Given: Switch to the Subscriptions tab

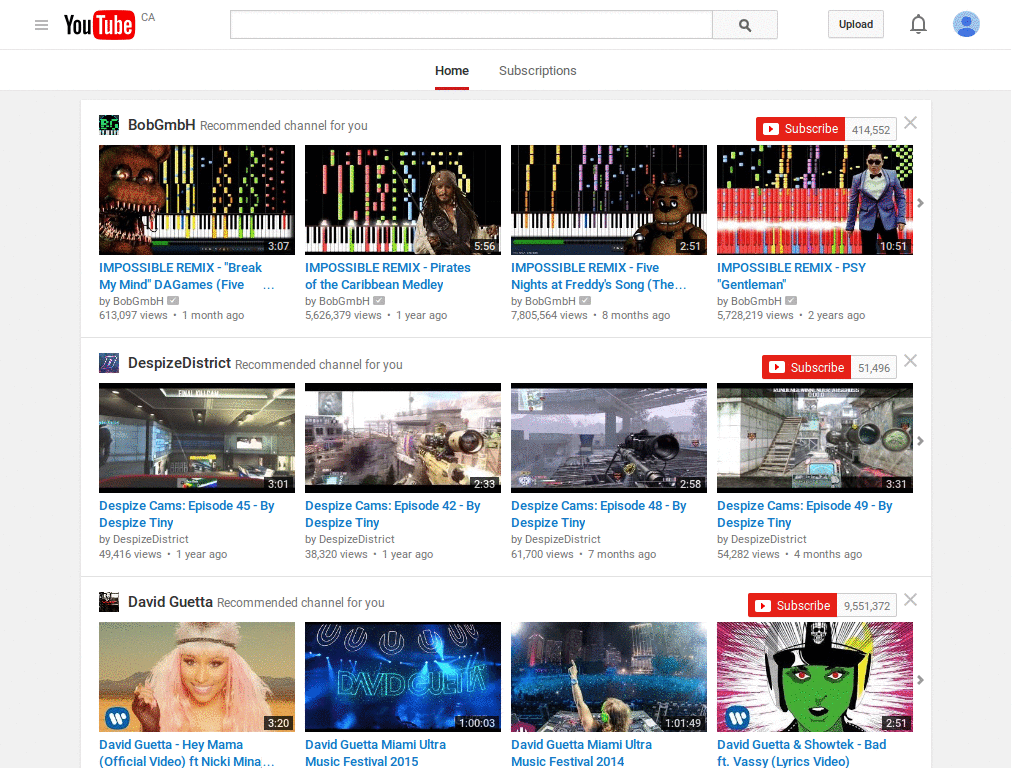Looking at the screenshot, I should pos(537,71).
